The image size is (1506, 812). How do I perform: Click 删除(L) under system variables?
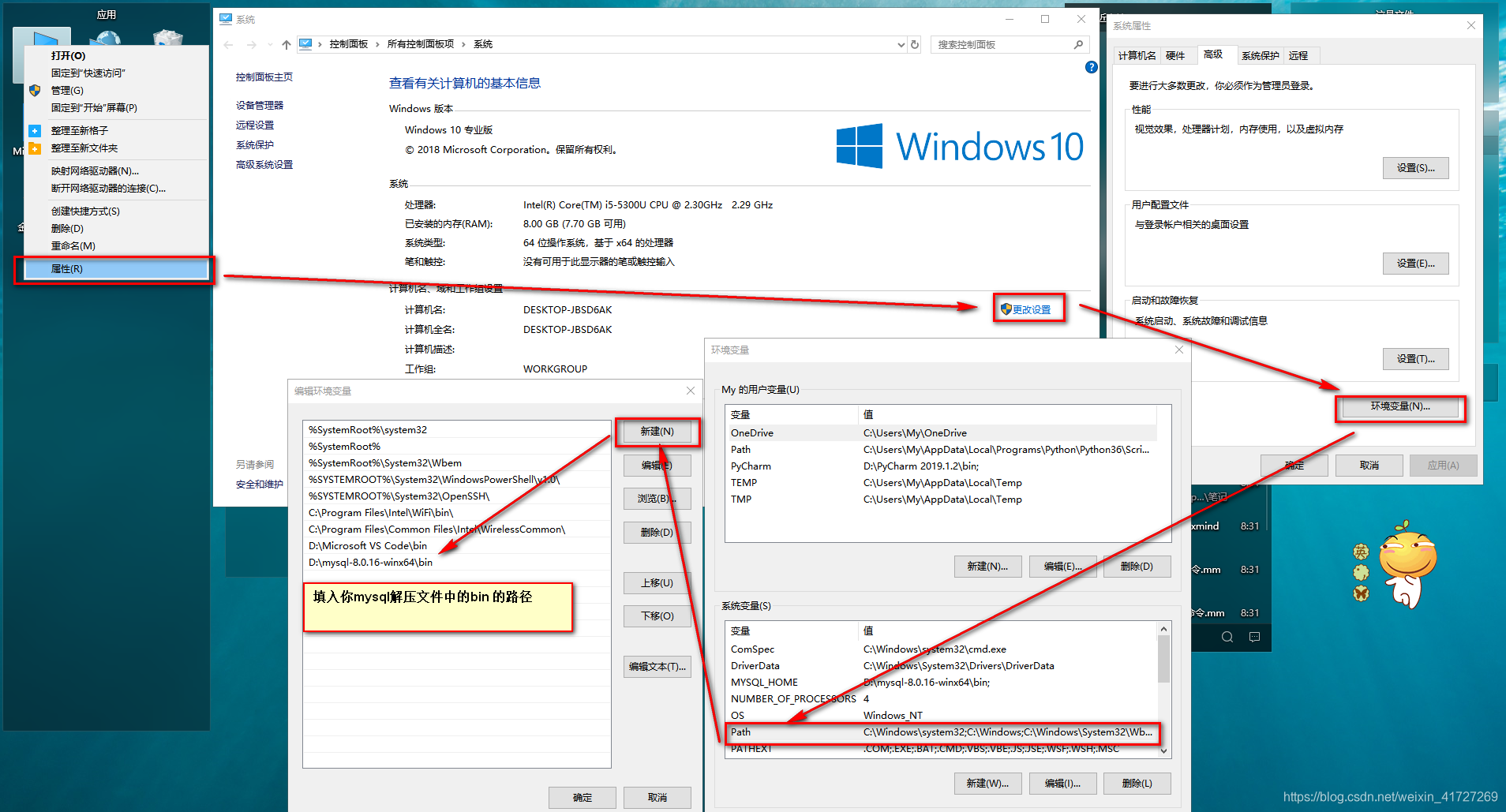(x=1137, y=784)
